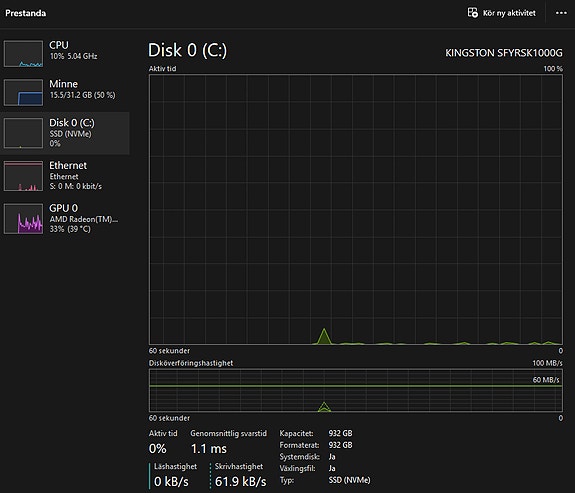Click the Prestanda page title
This screenshot has width=575, height=493.
pyautogui.click(x=26, y=13)
